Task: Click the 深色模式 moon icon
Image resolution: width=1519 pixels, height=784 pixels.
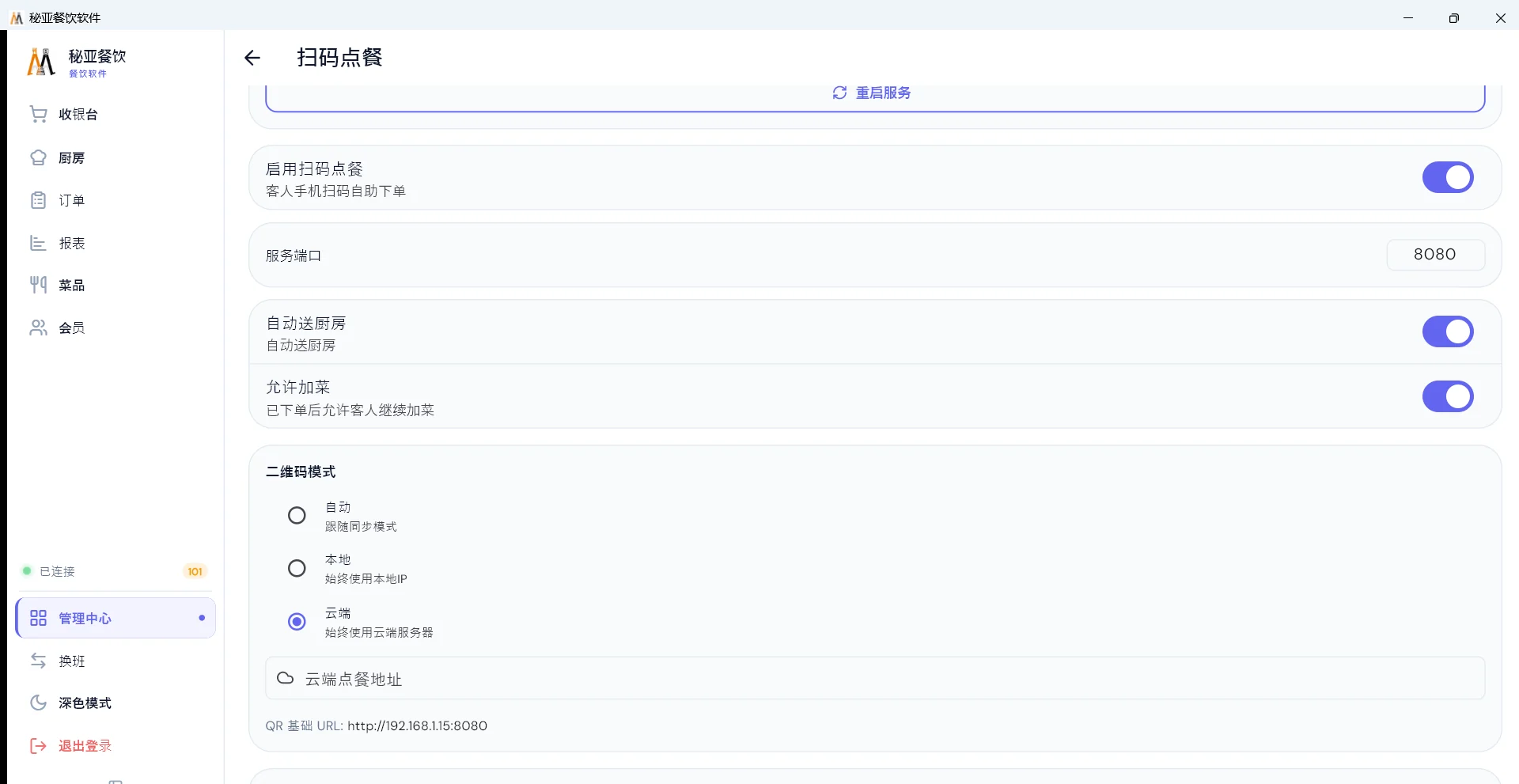Action: tap(38, 703)
